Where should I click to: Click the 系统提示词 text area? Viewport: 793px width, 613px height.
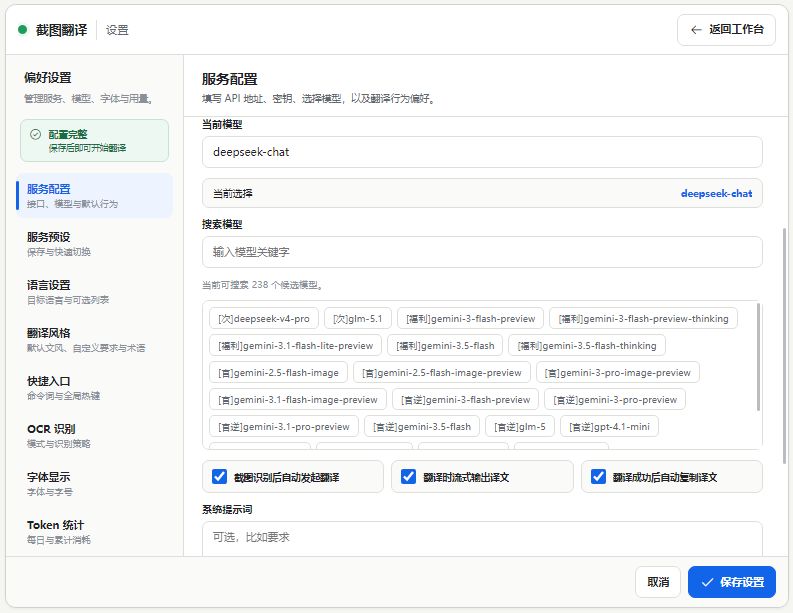(482, 539)
